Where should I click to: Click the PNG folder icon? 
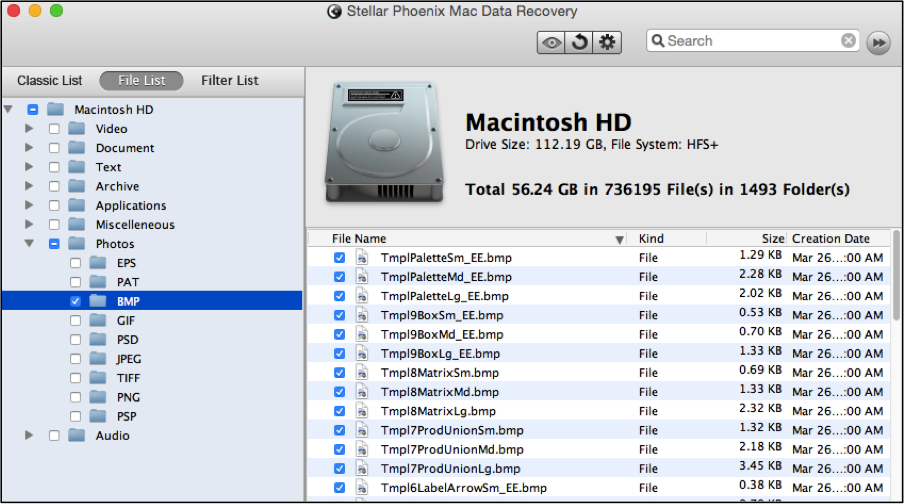point(98,397)
